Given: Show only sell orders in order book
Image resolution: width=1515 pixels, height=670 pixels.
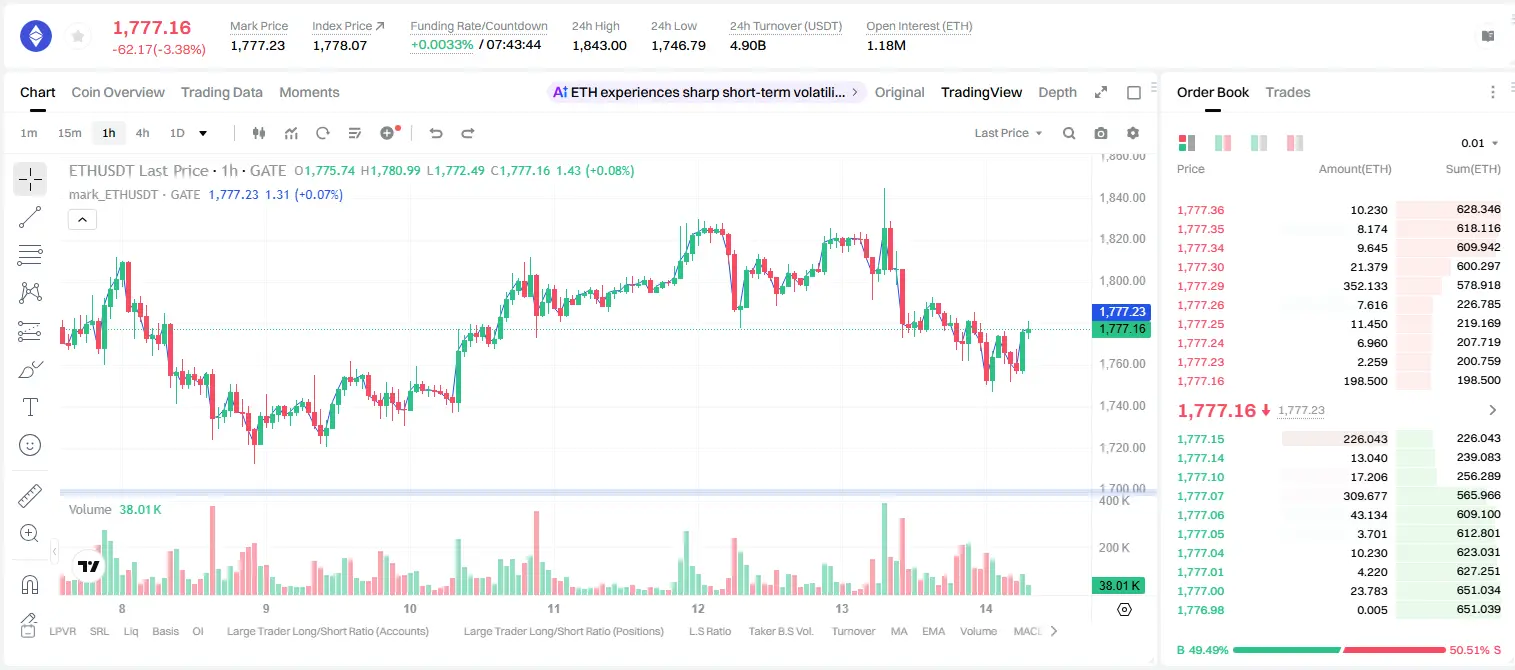Looking at the screenshot, I should point(1295,143).
